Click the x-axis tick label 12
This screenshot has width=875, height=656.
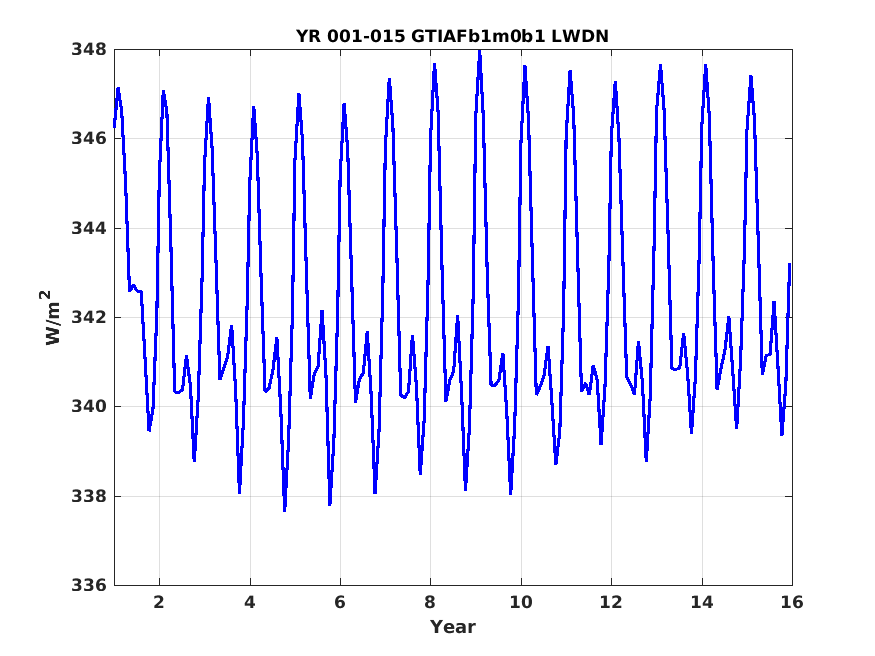(x=611, y=602)
